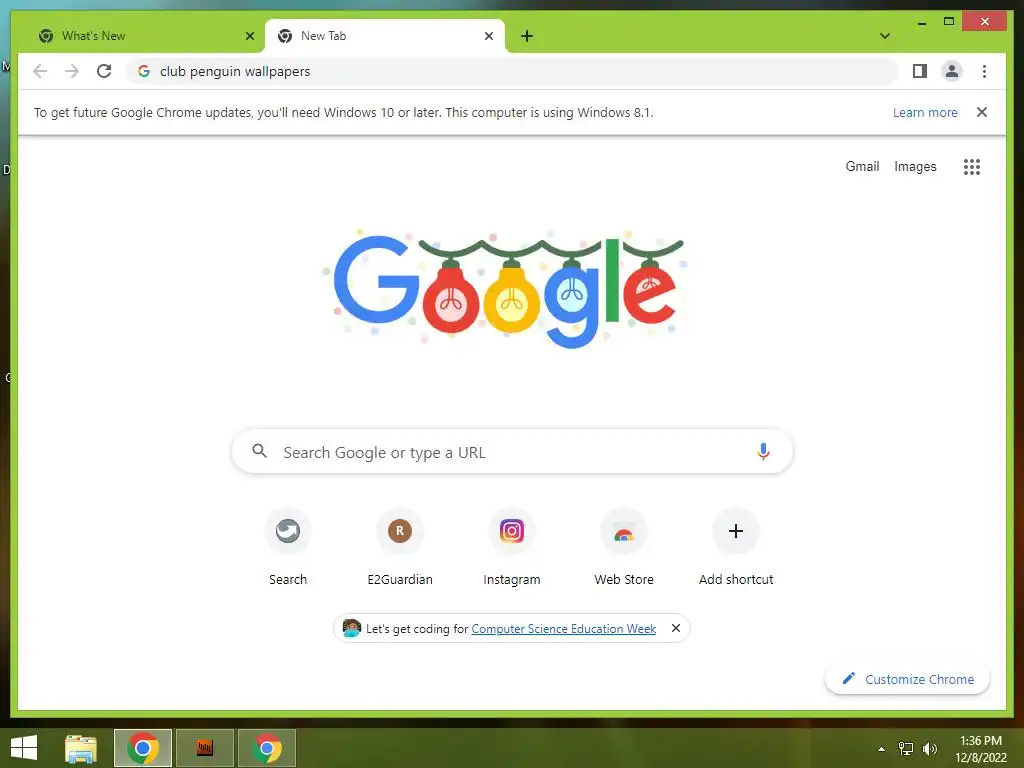Open the E2Guardian shortcut tile

tap(400, 547)
